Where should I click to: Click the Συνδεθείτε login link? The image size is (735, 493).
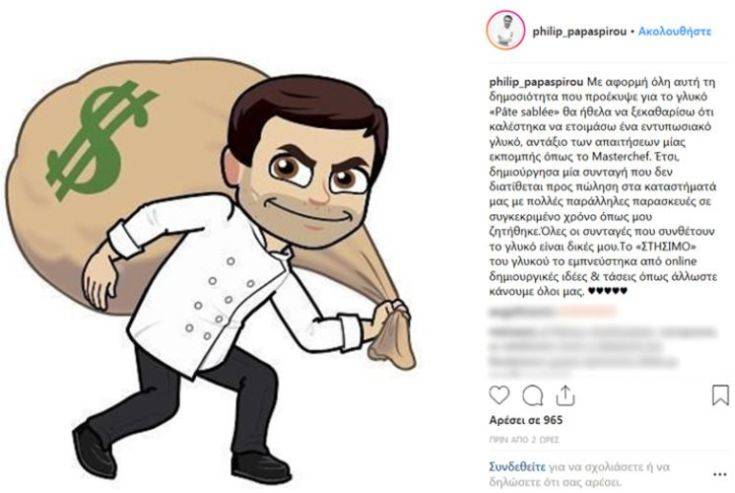tap(518, 467)
